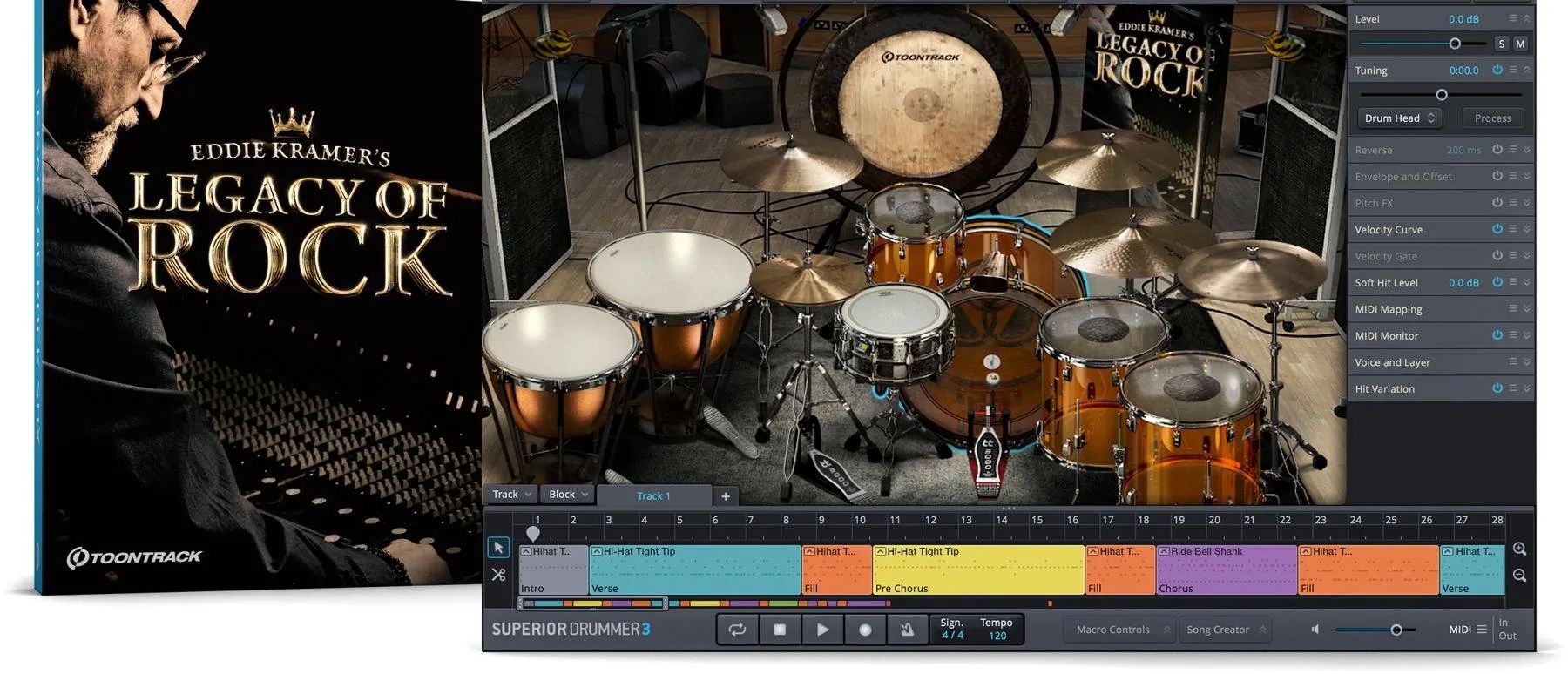Viewport: 1568px width, 674px height.
Task: Toggle the Tuning power switch
Action: [1497, 70]
